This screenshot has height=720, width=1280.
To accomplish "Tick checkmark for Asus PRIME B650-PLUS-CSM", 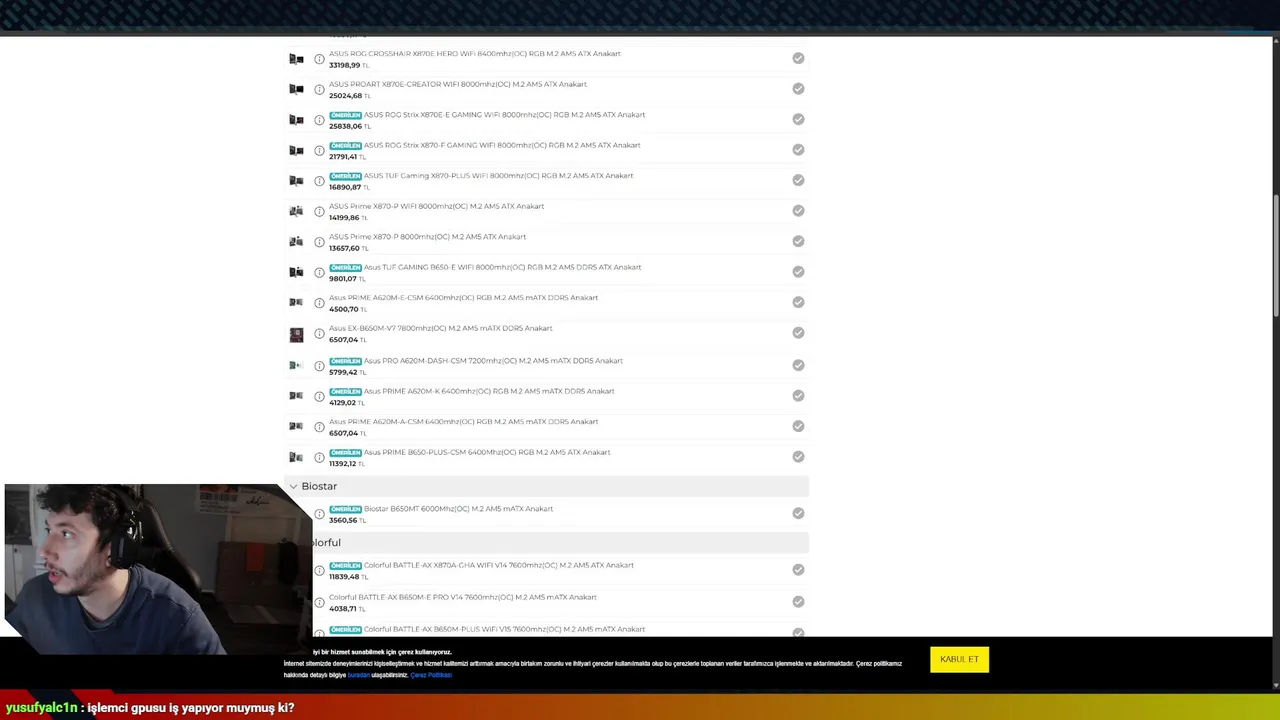I will [798, 456].
